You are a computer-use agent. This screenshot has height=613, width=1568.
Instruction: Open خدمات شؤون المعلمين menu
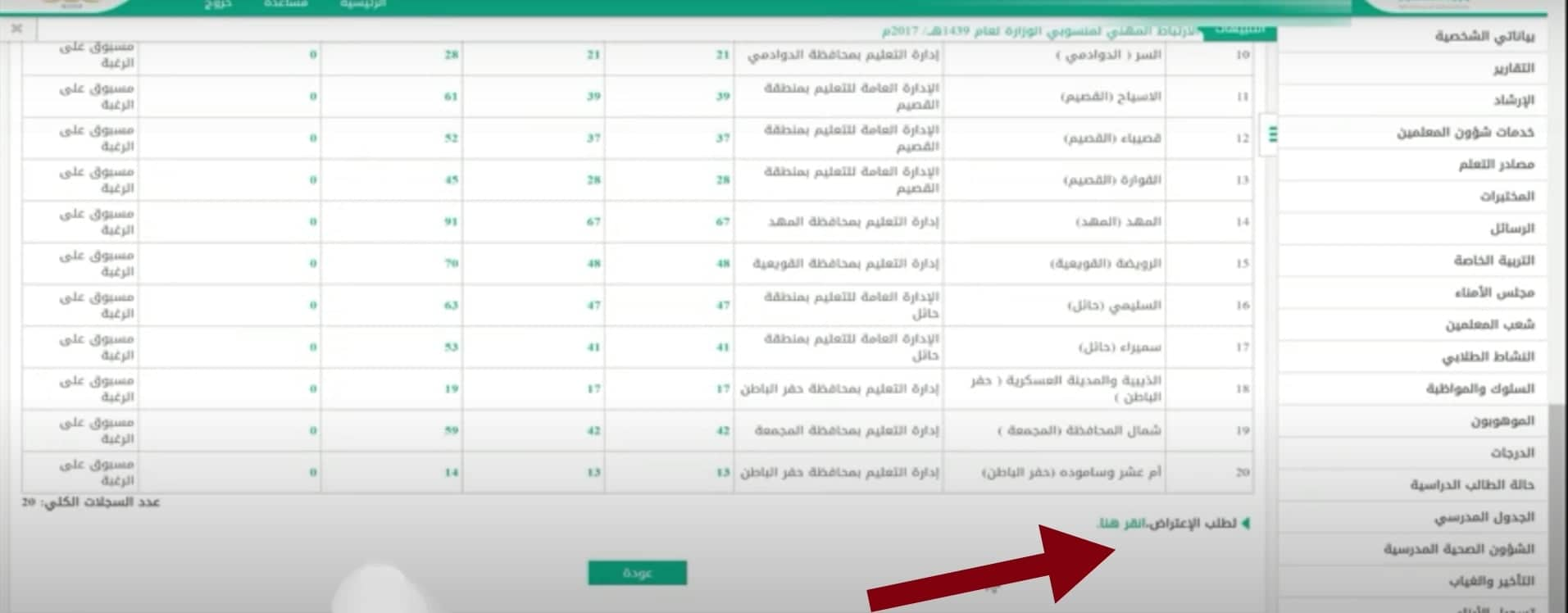coord(1466,133)
